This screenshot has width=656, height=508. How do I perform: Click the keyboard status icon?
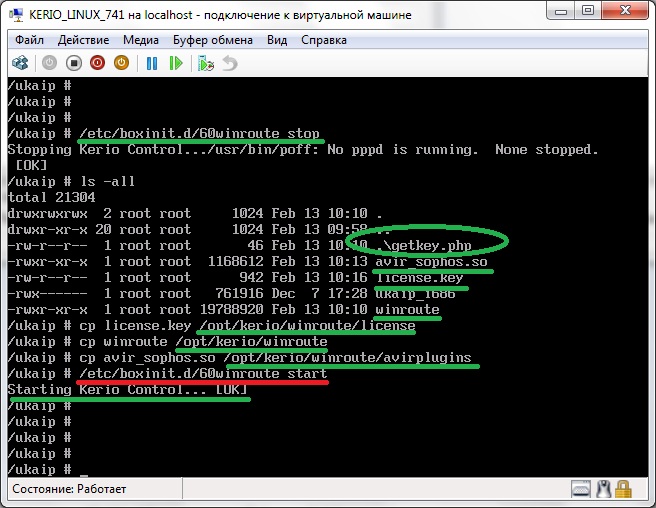click(583, 489)
